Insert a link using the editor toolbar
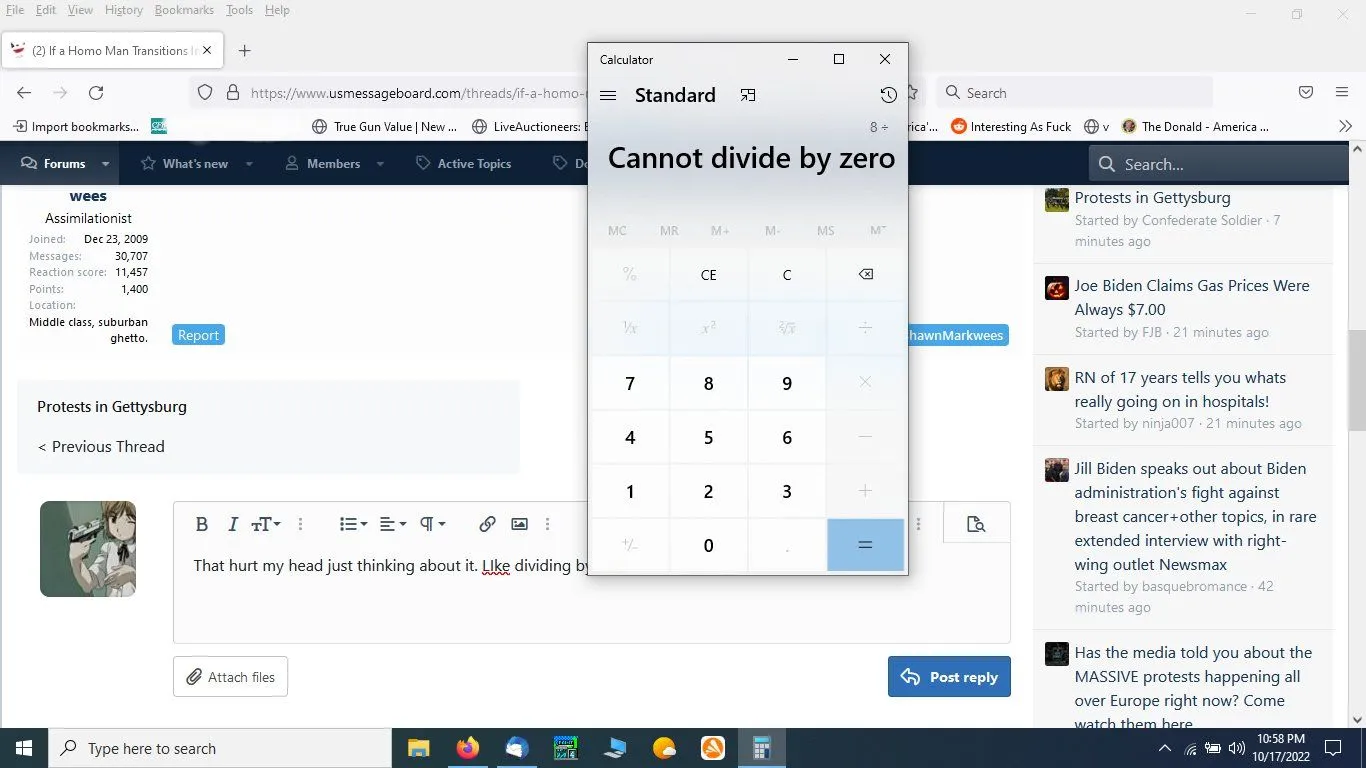1366x768 pixels. tap(487, 524)
